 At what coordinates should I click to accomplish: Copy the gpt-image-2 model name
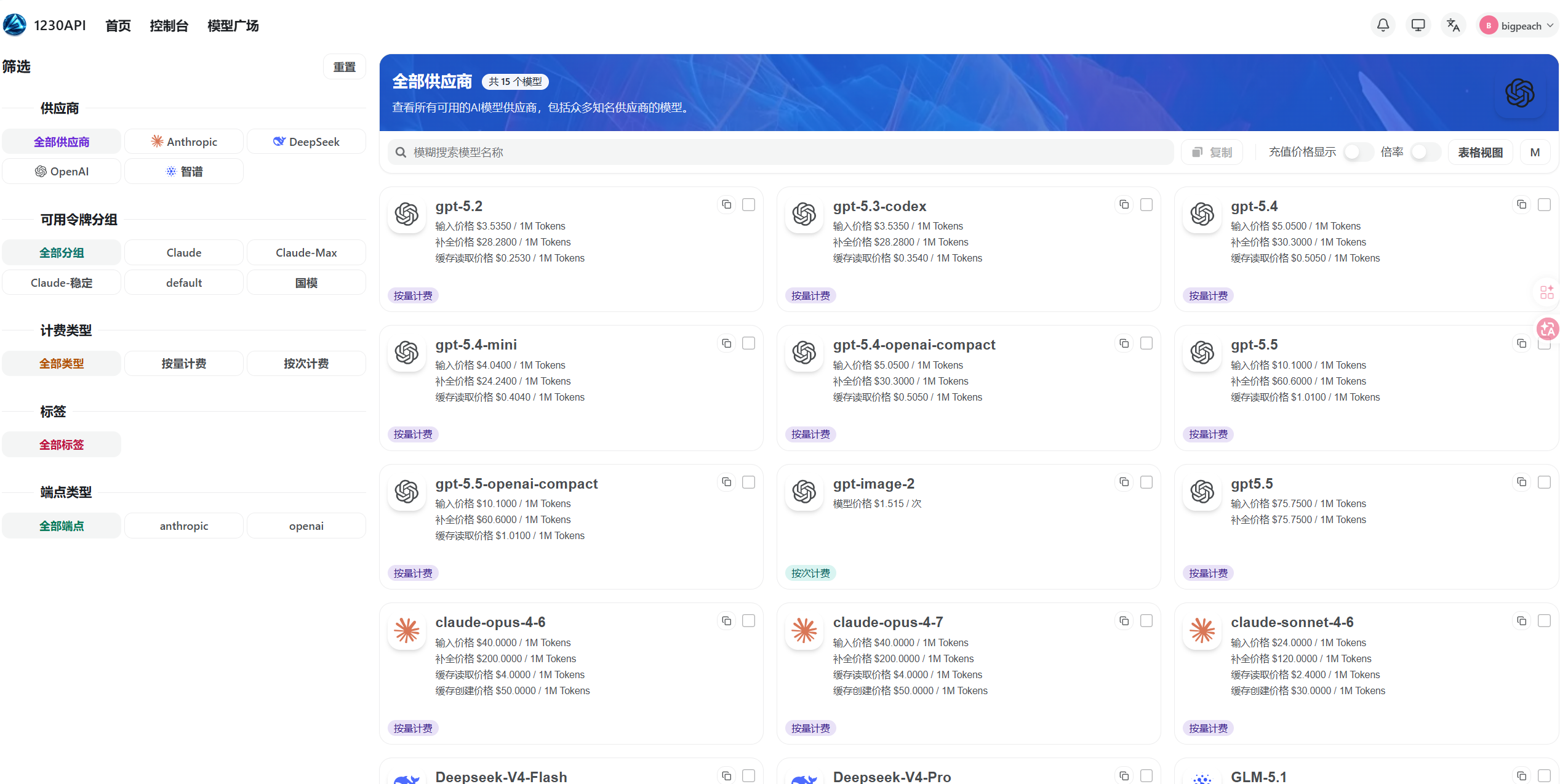[1124, 482]
